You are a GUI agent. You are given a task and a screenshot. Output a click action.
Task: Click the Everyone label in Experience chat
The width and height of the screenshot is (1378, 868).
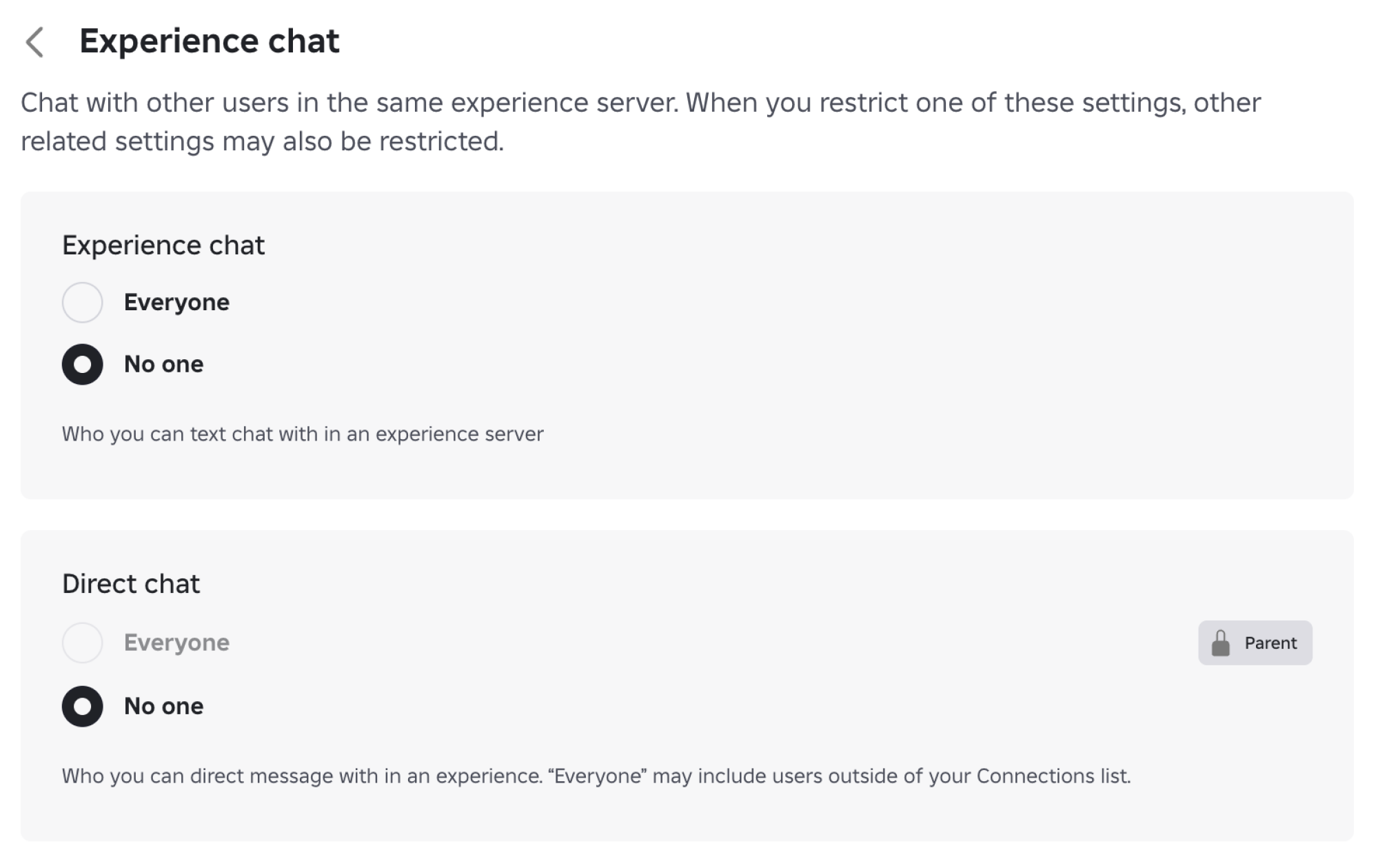pyautogui.click(x=176, y=301)
